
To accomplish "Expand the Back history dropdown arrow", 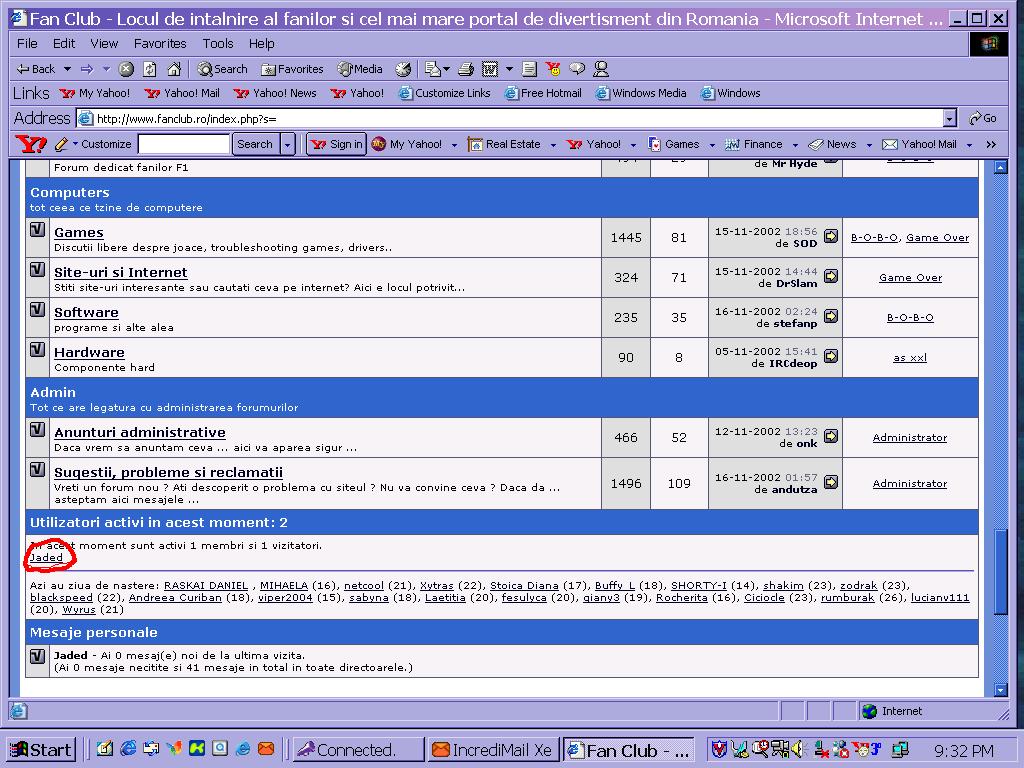I will tap(67, 69).
